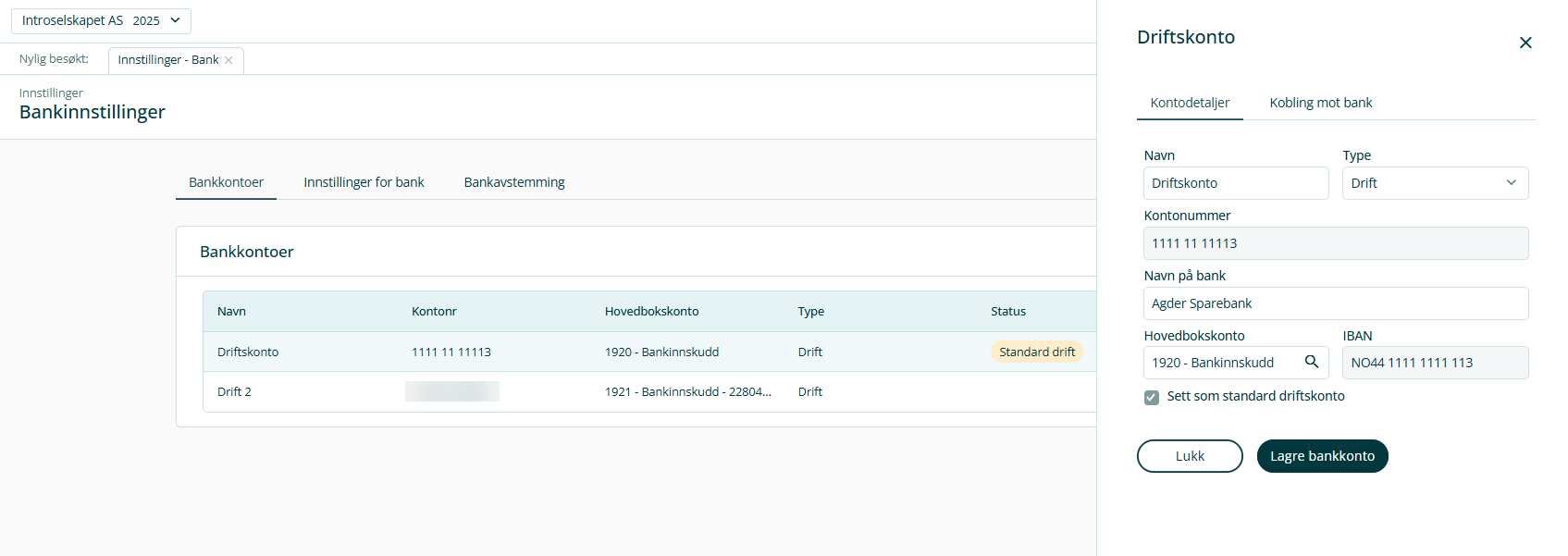
Task: Click the search icon in Hovedbokskonto field
Action: pyautogui.click(x=1311, y=362)
